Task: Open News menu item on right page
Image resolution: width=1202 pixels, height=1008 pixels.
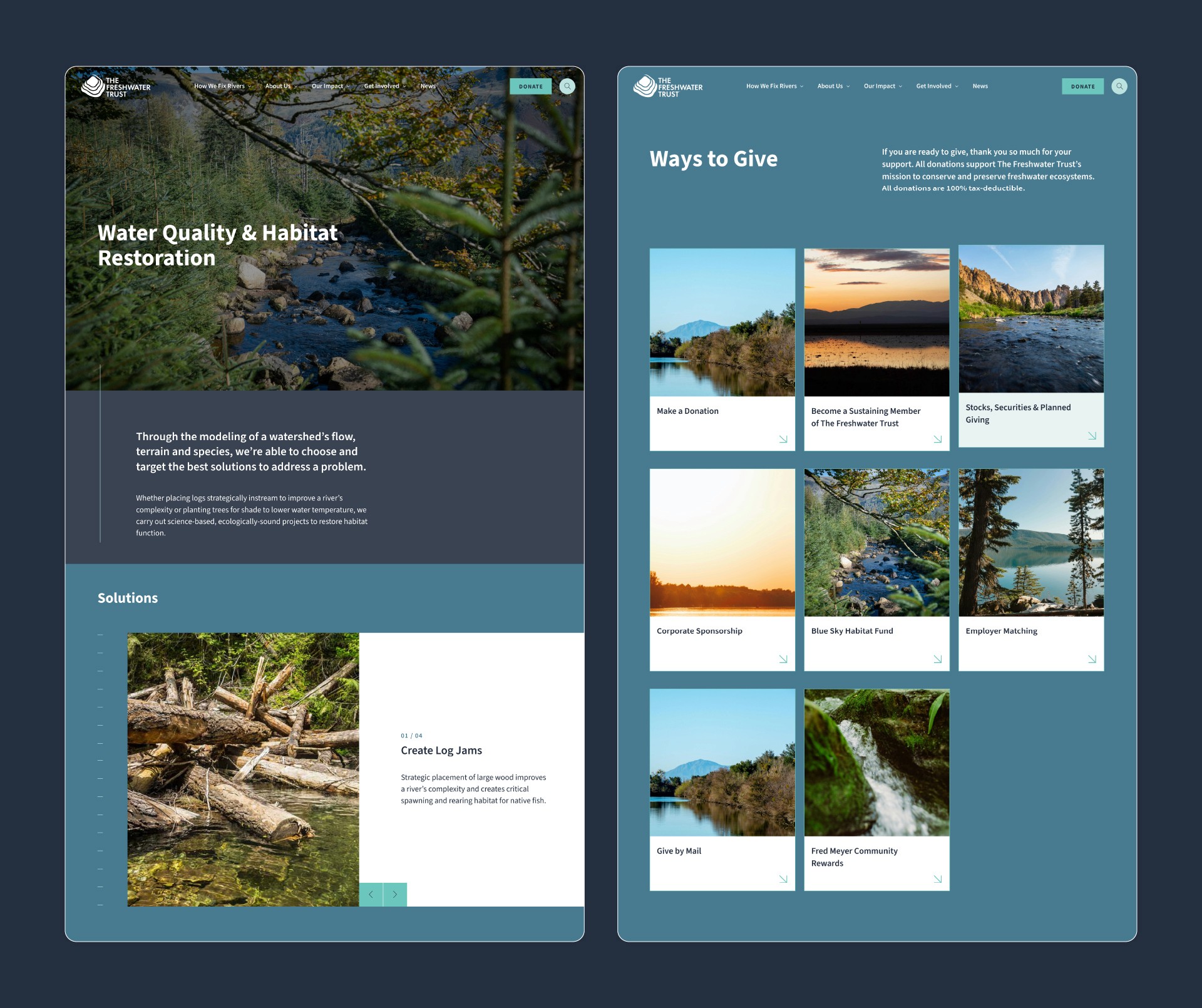Action: 980,86
